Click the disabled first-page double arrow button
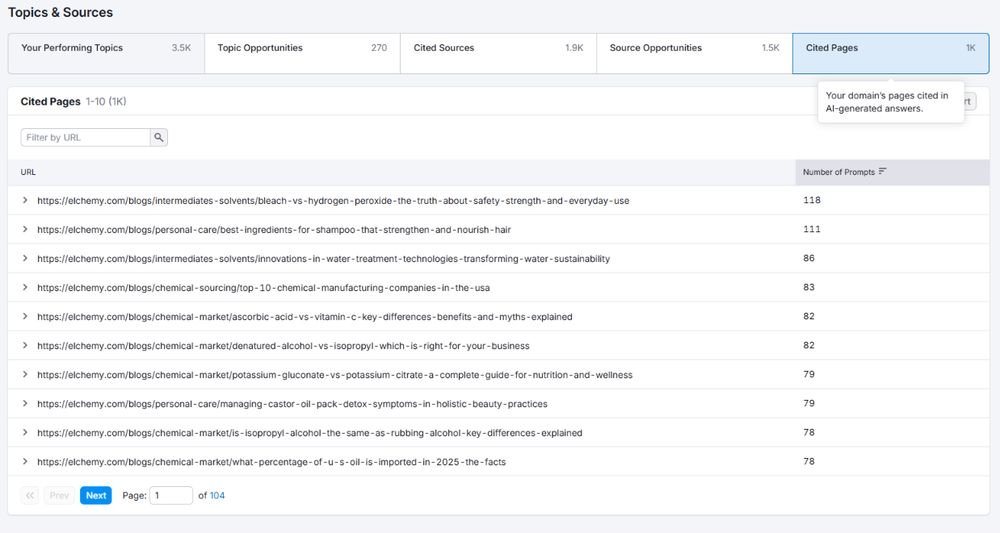This screenshot has width=1000, height=533. [x=30, y=495]
